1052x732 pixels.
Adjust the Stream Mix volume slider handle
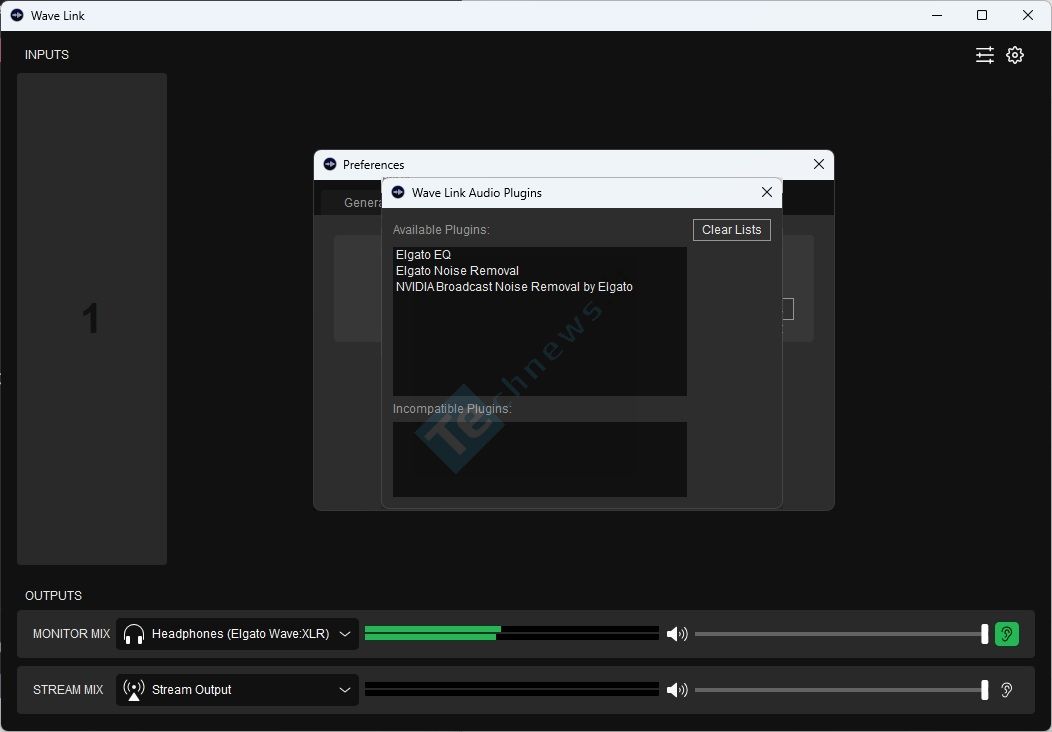tap(984, 690)
